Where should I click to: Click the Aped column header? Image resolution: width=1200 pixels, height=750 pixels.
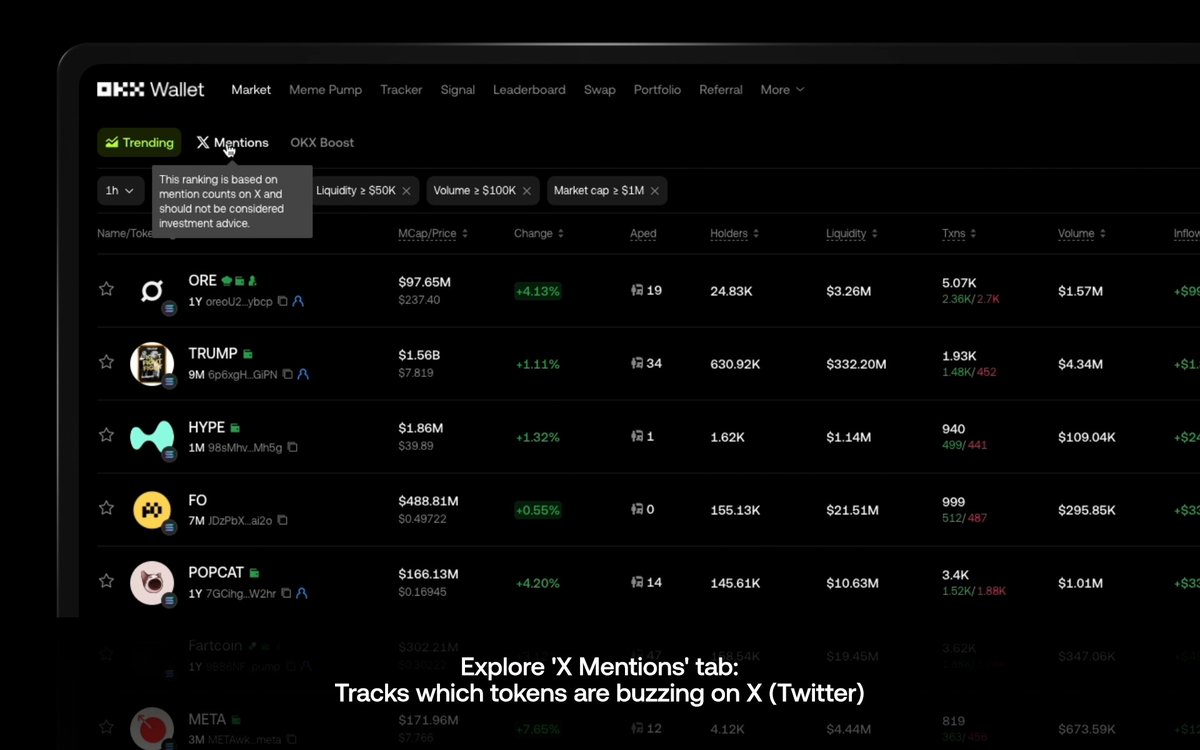pos(643,233)
